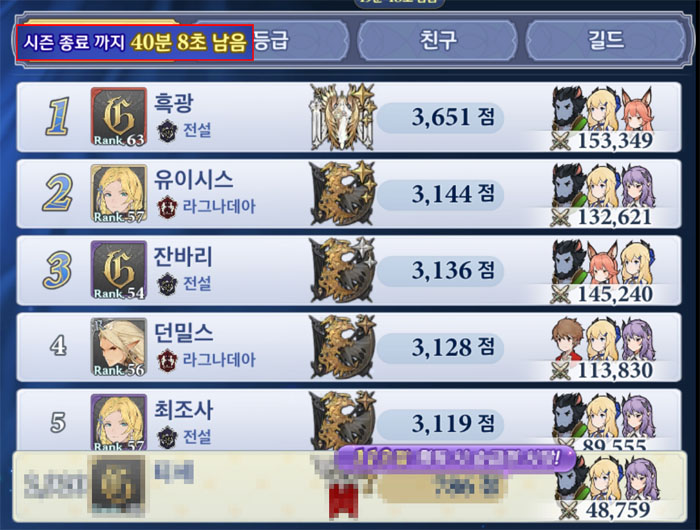Select the 등급 tab

[x=271, y=41]
